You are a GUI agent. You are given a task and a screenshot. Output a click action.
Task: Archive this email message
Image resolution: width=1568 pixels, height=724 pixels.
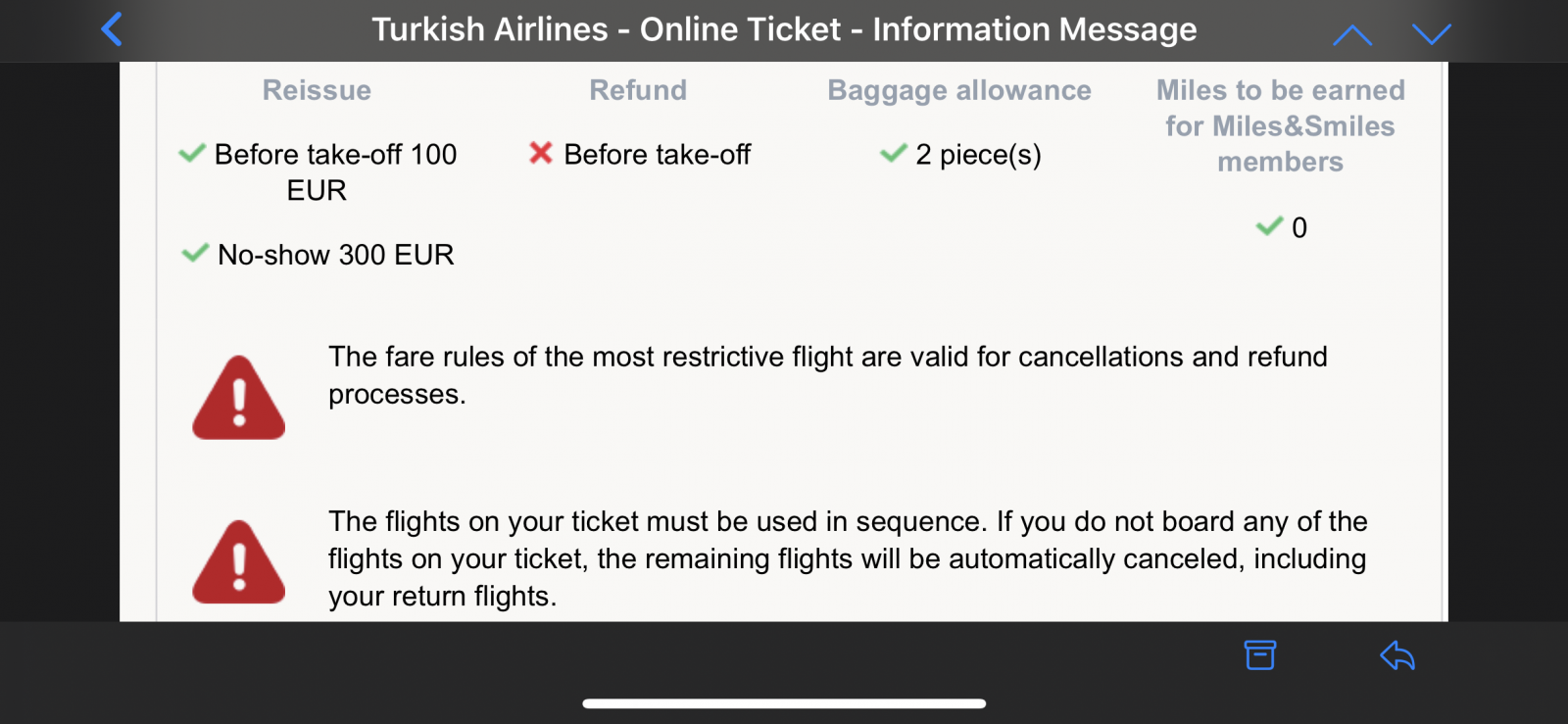coord(1260,654)
